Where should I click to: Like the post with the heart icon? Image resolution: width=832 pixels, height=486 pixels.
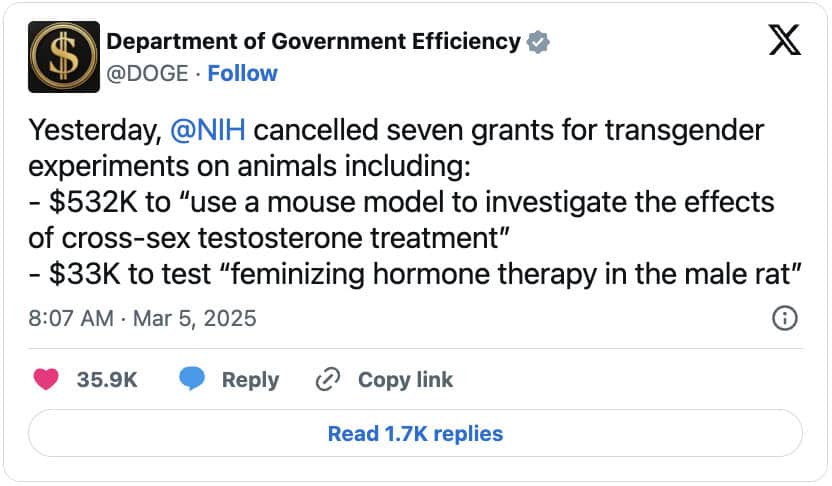pyautogui.click(x=46, y=380)
